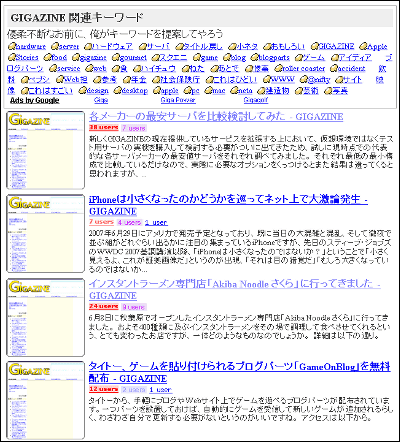Click the tag icon next to おもしろい
Image resolution: width=400 pixels, height=442 pixels.
[x=267, y=46]
